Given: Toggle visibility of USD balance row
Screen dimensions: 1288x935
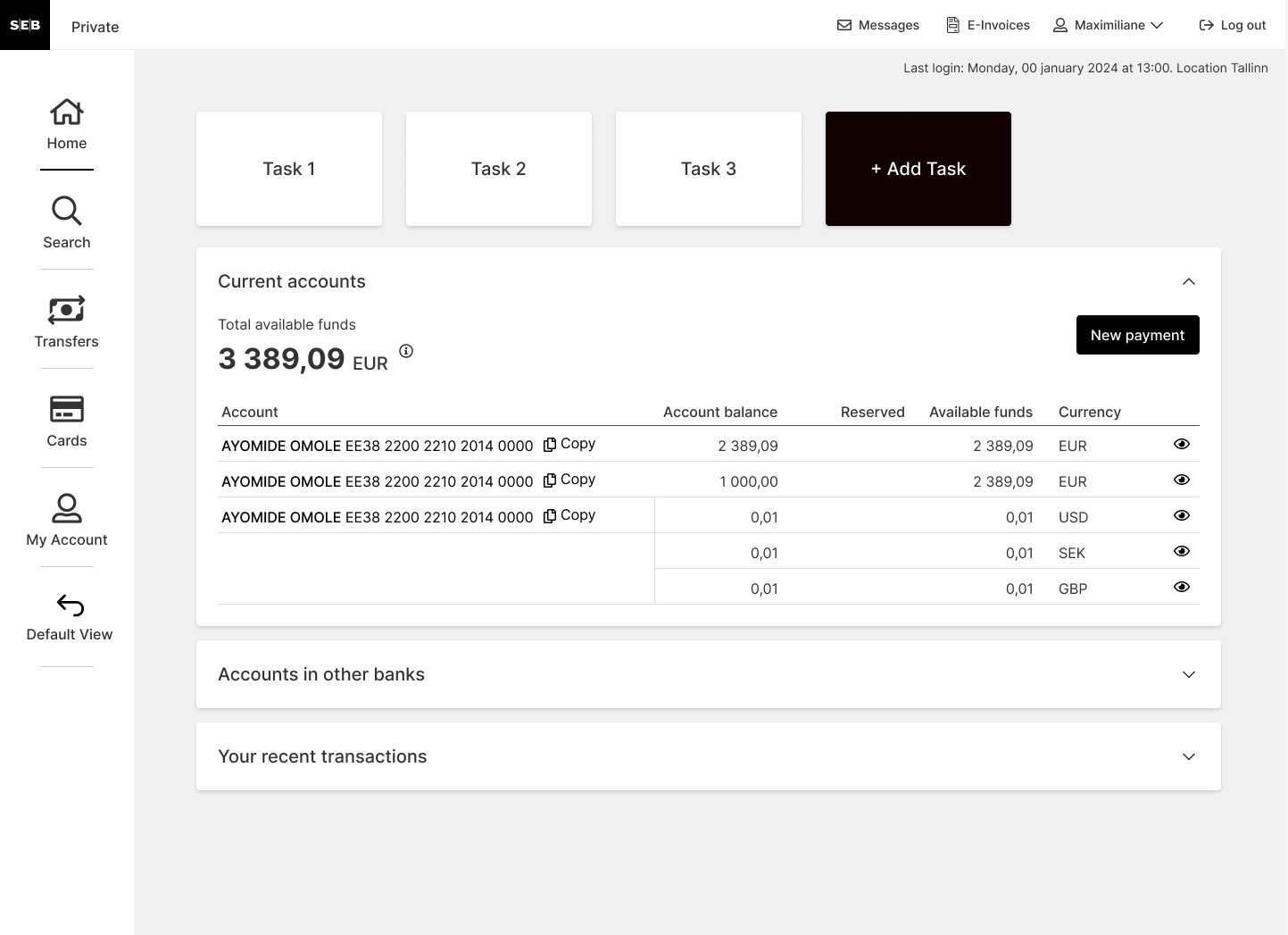Looking at the screenshot, I should pos(1182,515).
